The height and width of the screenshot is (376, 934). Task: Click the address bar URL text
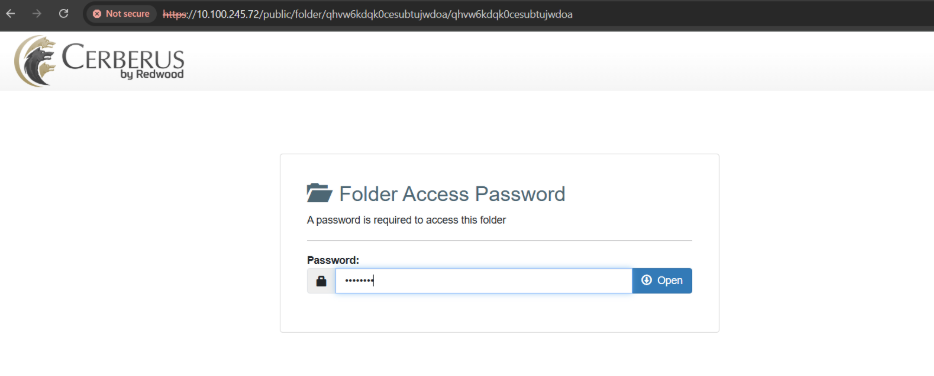point(368,14)
